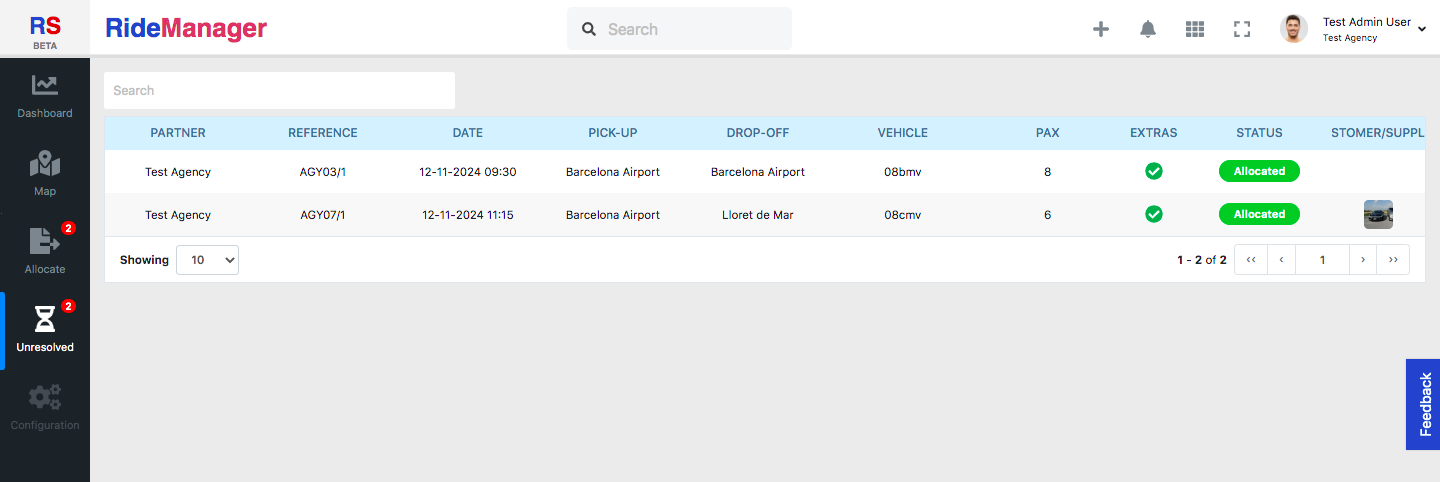Sort the table by DATE column header
Screen dimensions: 1440x482
pyautogui.click(x=467, y=133)
